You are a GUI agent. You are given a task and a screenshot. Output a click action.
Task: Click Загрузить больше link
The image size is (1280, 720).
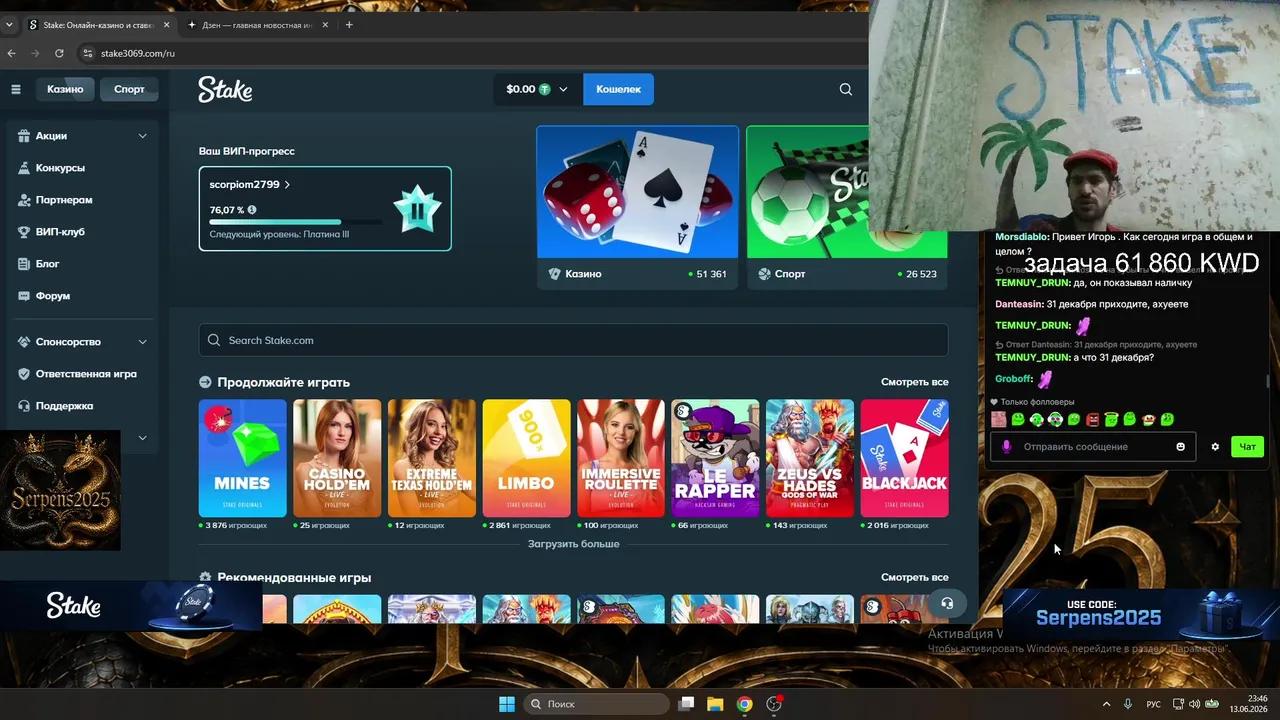pyautogui.click(x=573, y=544)
